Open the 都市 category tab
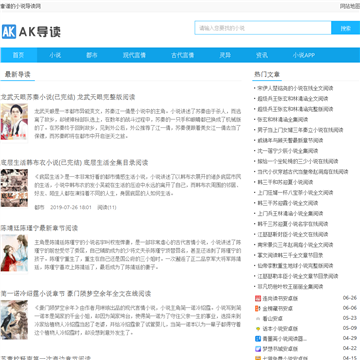 tap(92, 55)
